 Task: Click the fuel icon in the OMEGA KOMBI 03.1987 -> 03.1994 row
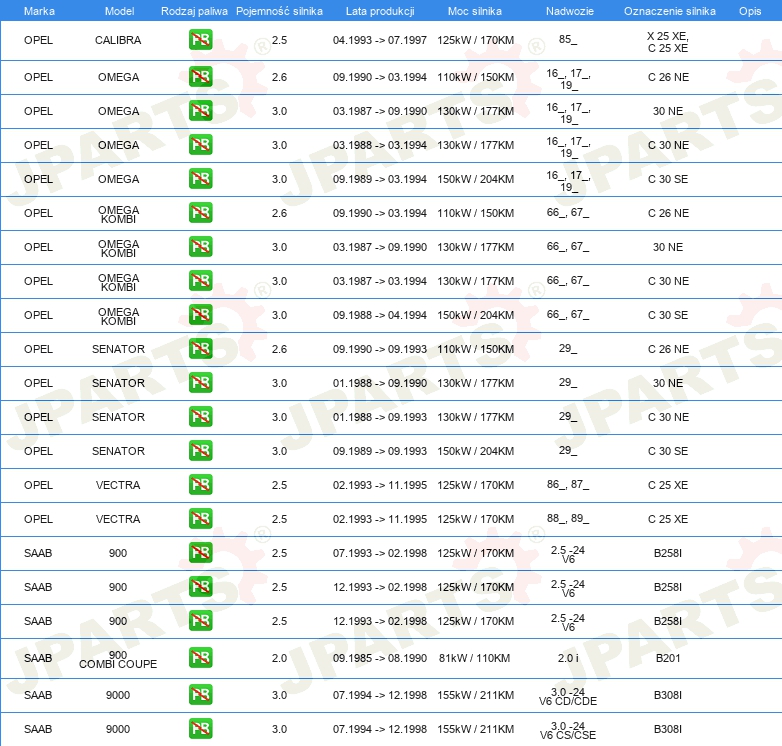[x=200, y=281]
